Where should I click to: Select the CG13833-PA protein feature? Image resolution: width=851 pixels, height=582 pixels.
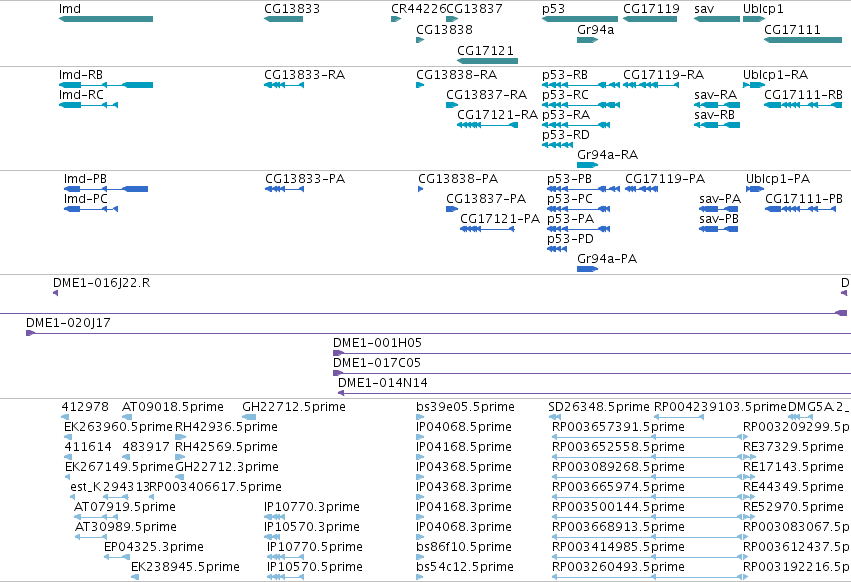[284, 189]
